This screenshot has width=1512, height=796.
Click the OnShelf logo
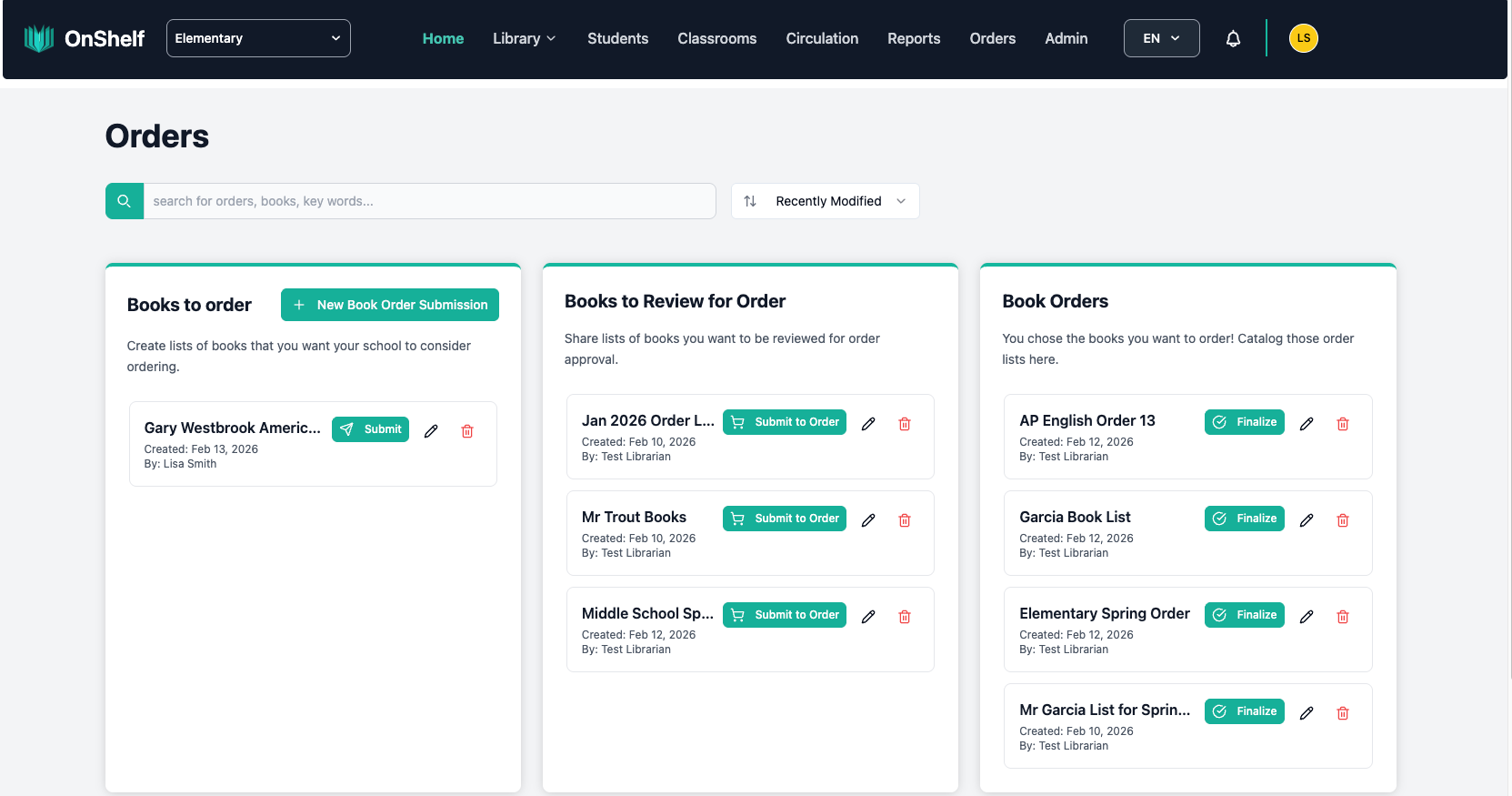click(85, 38)
